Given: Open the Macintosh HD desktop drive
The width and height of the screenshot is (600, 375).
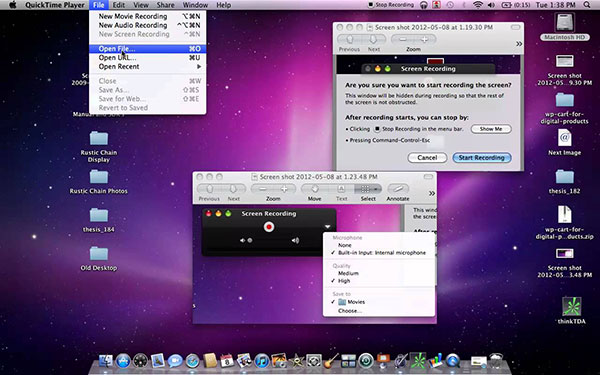Looking at the screenshot, I should (x=564, y=27).
